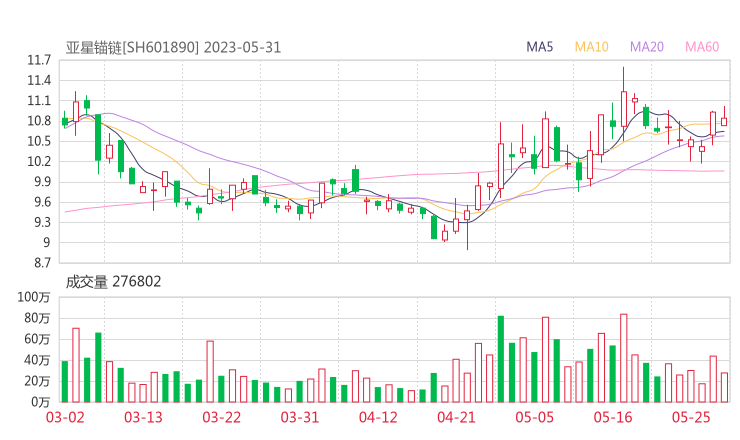Click the 40万 volume axis label
Screen dimensions: 740x440
tap(37, 360)
